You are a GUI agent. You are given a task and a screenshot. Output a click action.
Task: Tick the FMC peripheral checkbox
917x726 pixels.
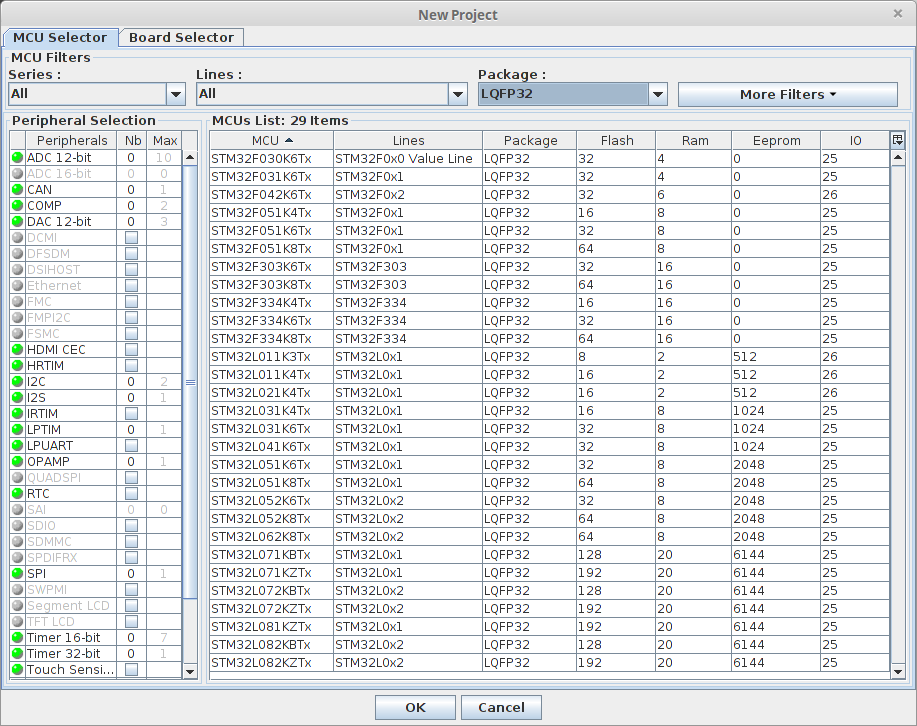pyautogui.click(x=132, y=301)
